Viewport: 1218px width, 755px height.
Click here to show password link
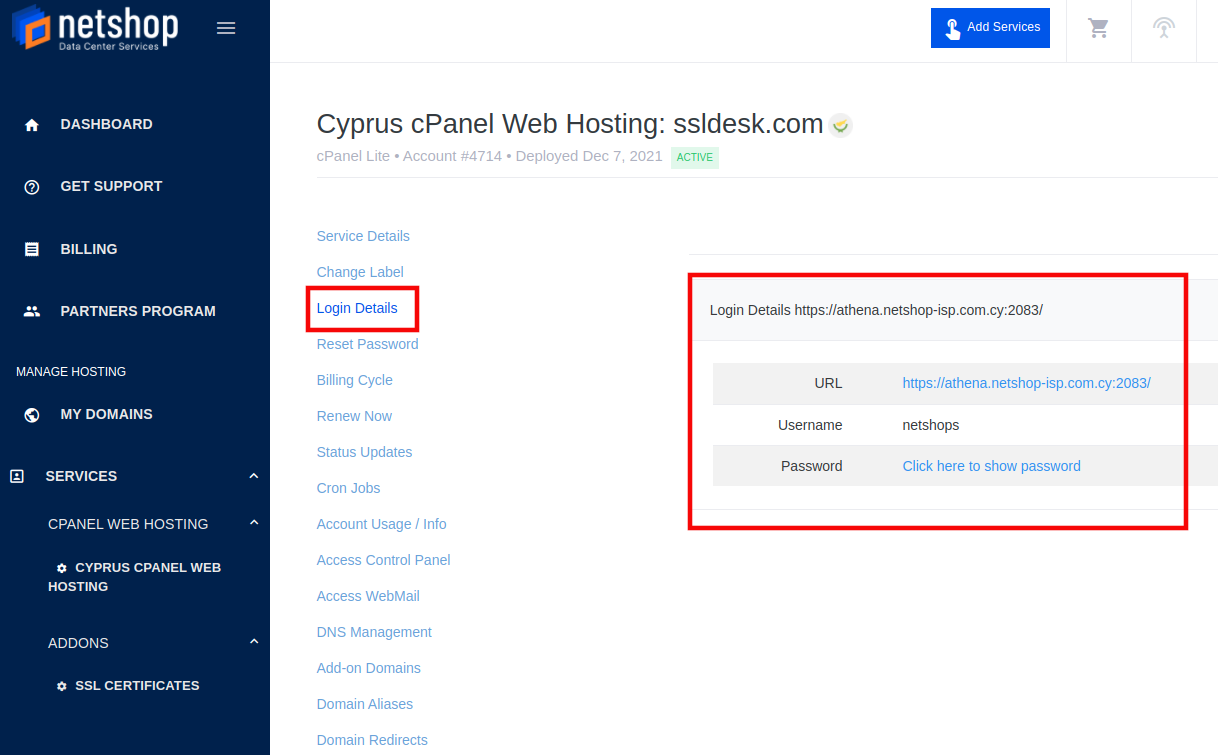pyautogui.click(x=991, y=466)
